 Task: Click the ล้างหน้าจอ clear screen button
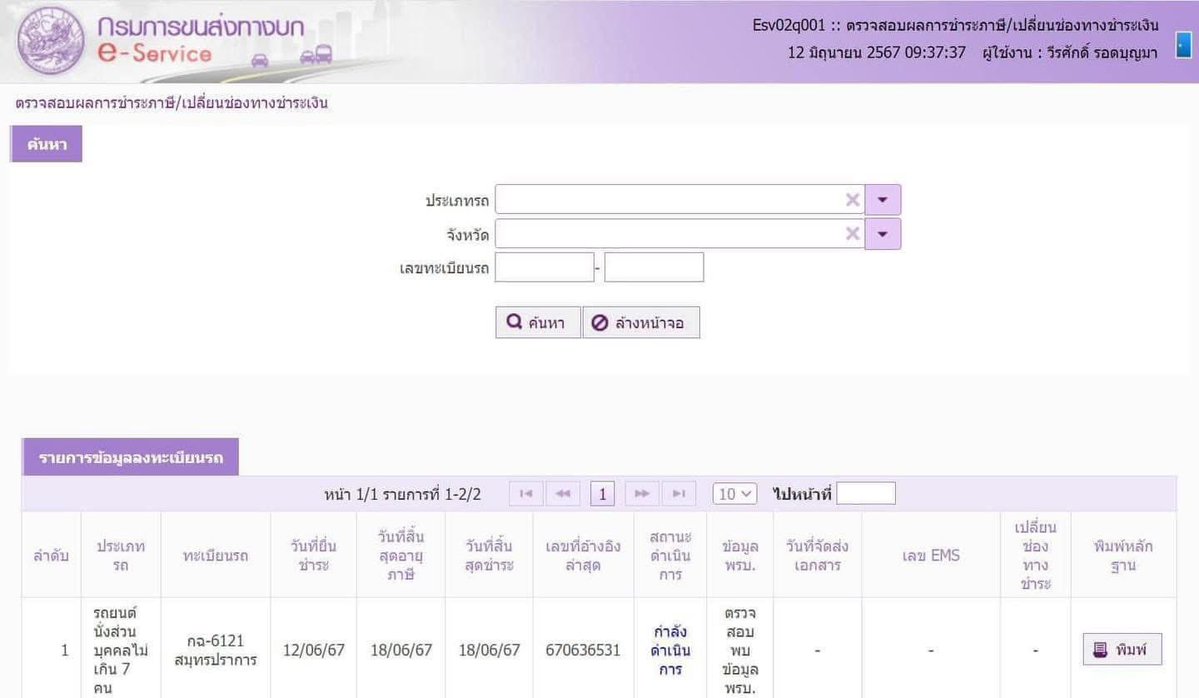click(641, 322)
